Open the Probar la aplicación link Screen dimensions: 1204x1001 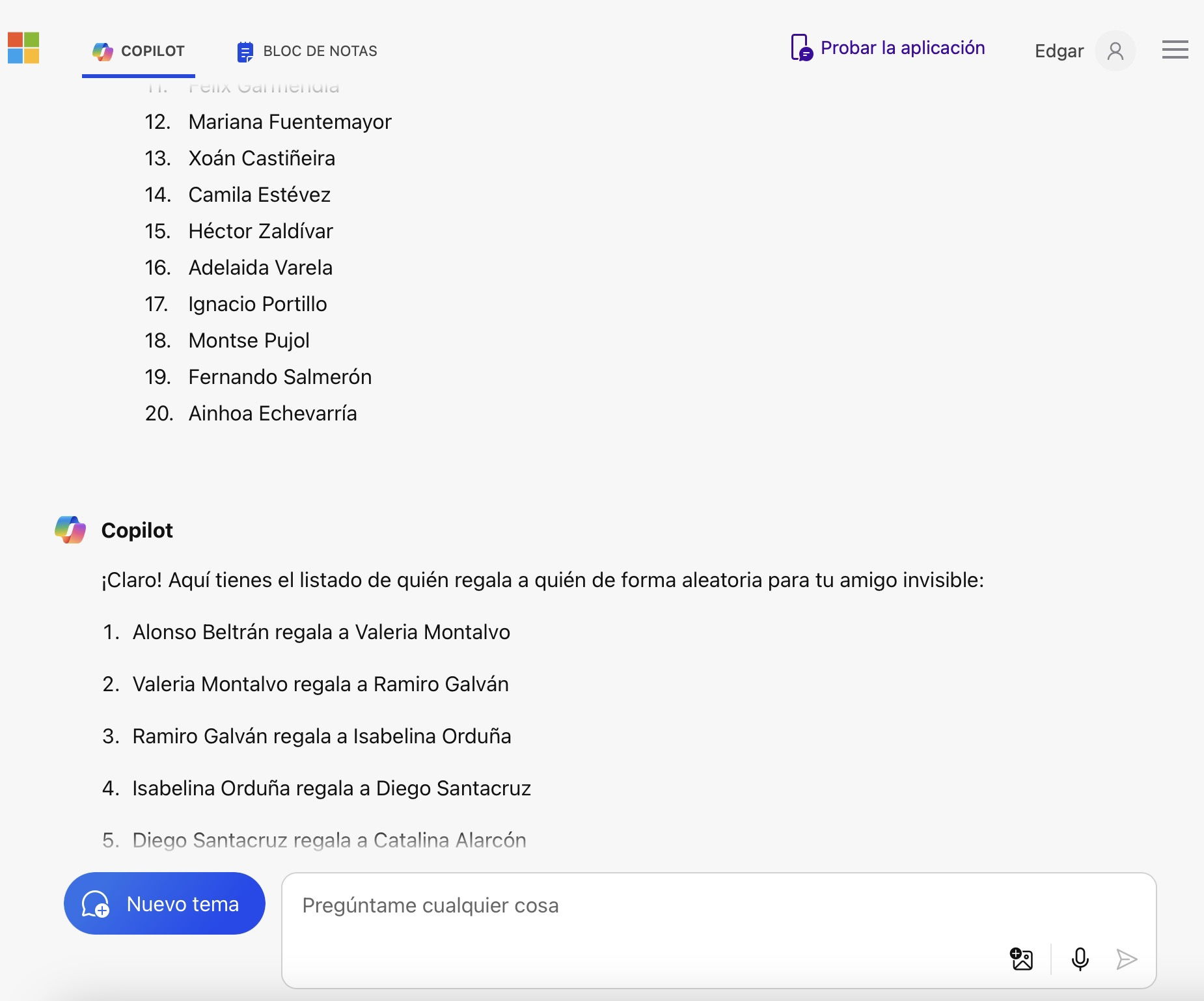(902, 48)
